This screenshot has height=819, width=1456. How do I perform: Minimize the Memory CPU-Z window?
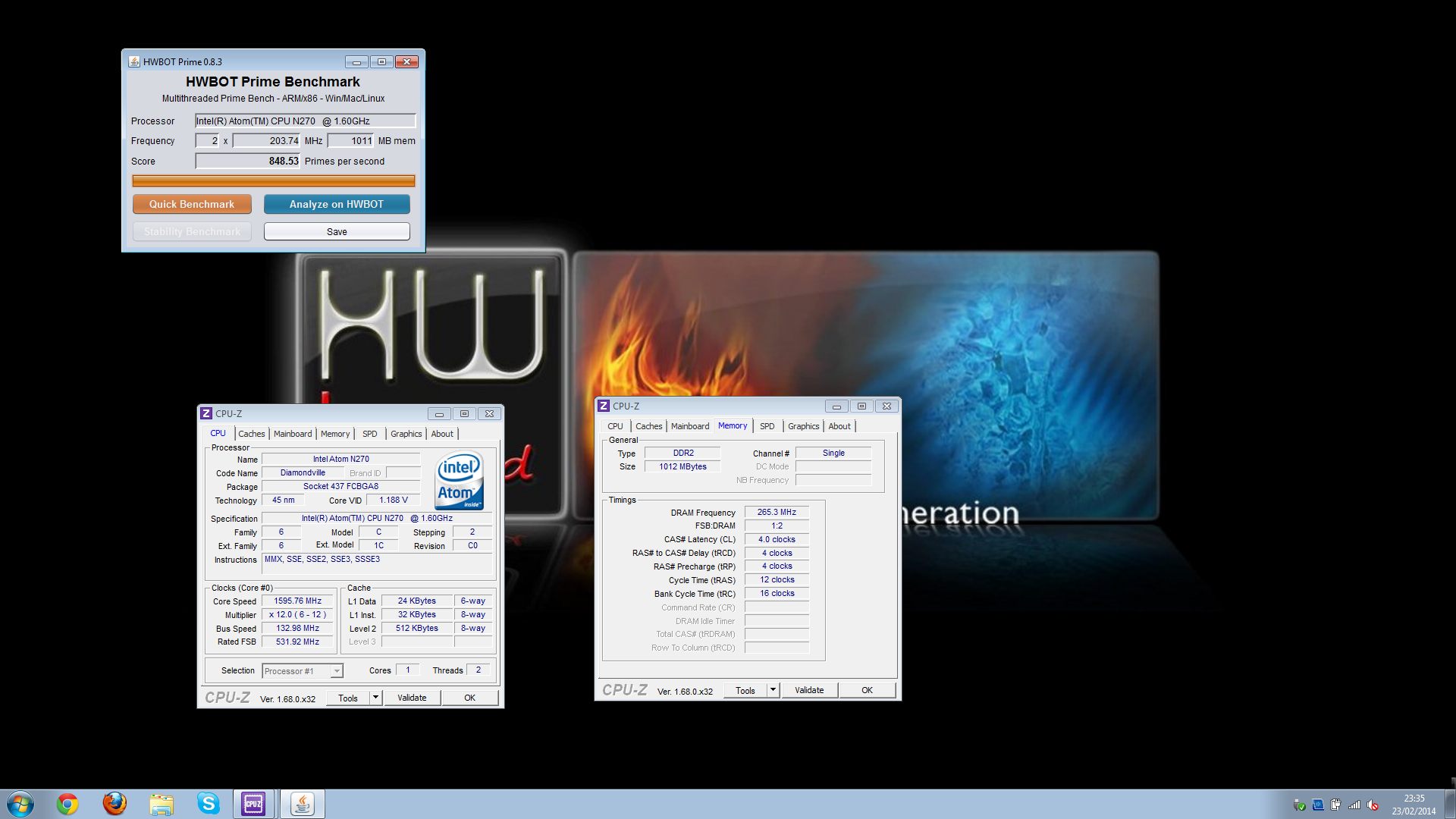(x=836, y=406)
